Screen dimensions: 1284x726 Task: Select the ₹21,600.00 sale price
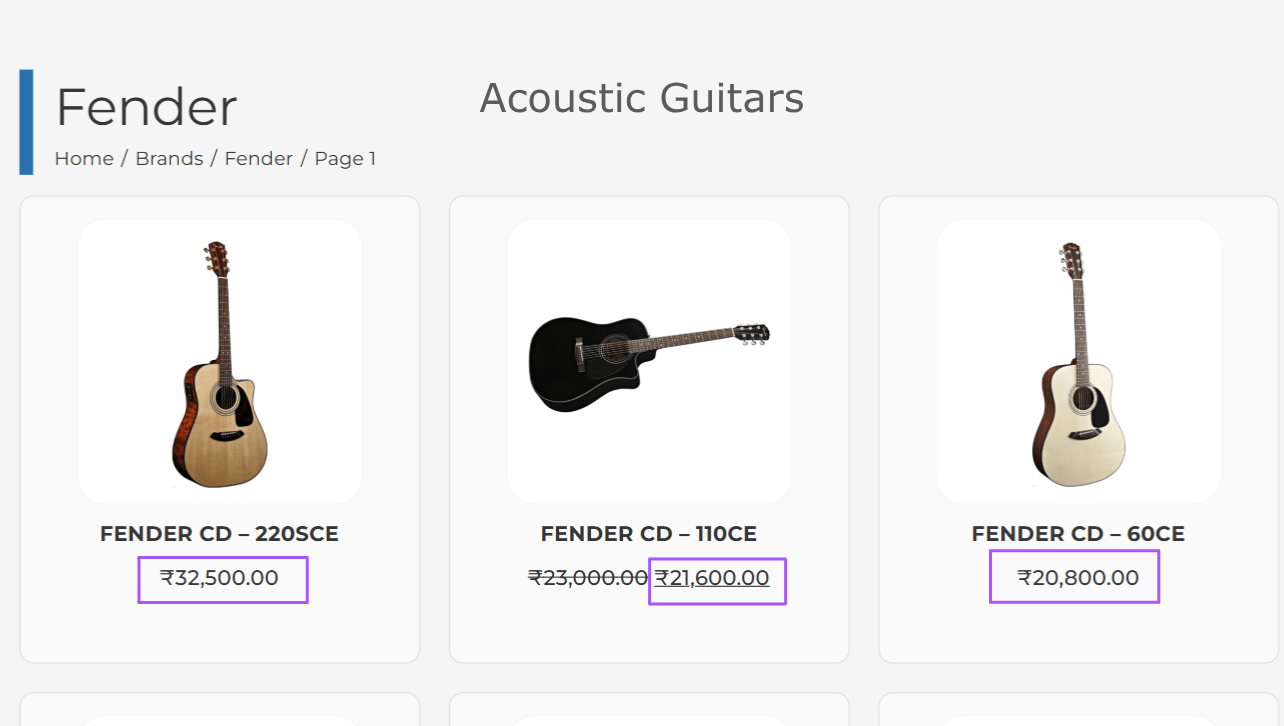tap(713, 578)
